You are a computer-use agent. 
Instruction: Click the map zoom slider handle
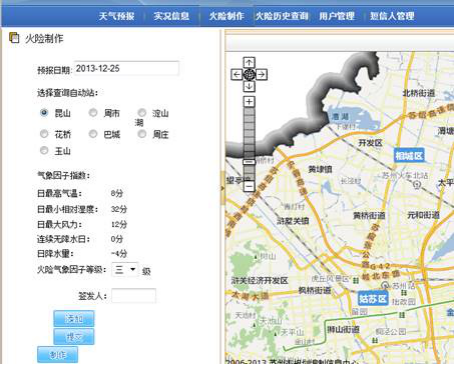249,162
